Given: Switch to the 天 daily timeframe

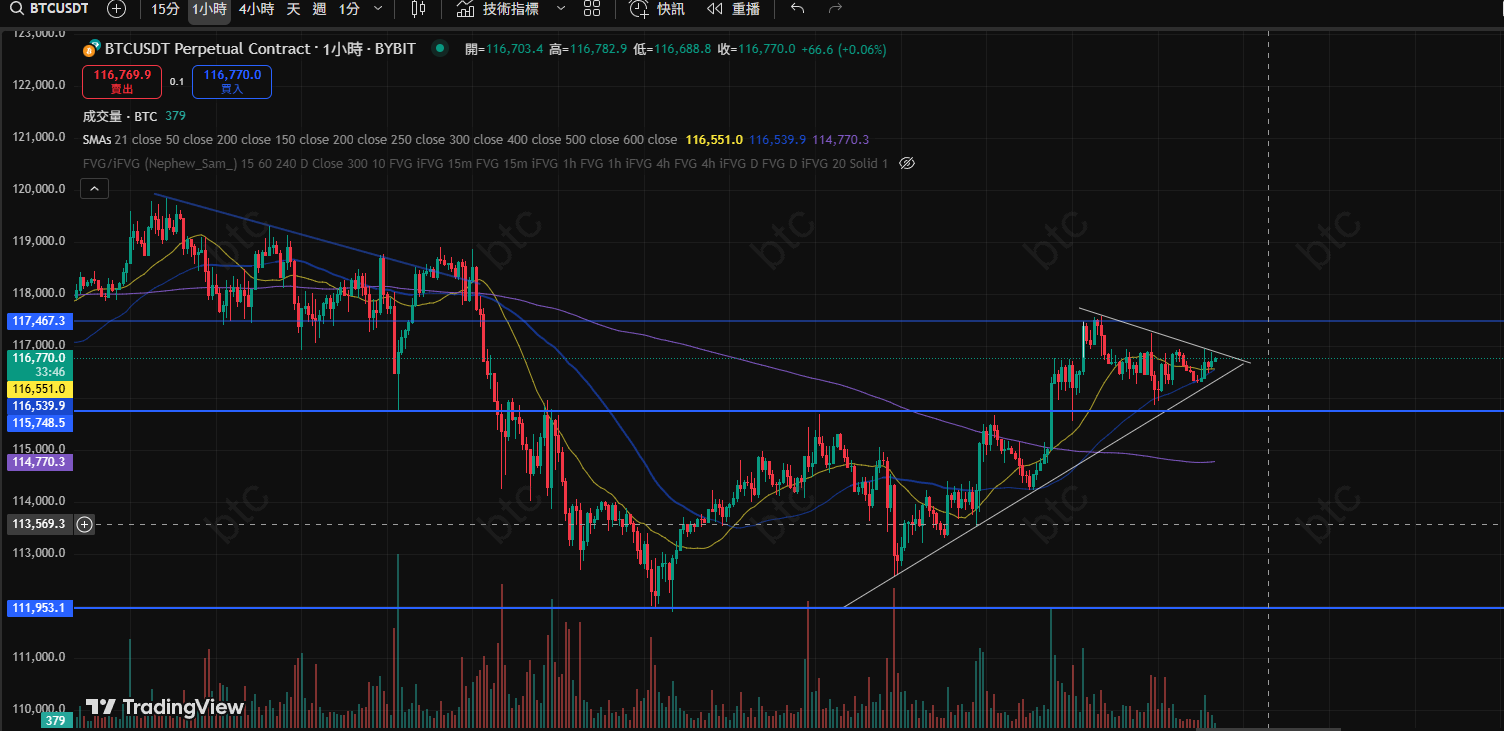Looking at the screenshot, I should tap(293, 9).
